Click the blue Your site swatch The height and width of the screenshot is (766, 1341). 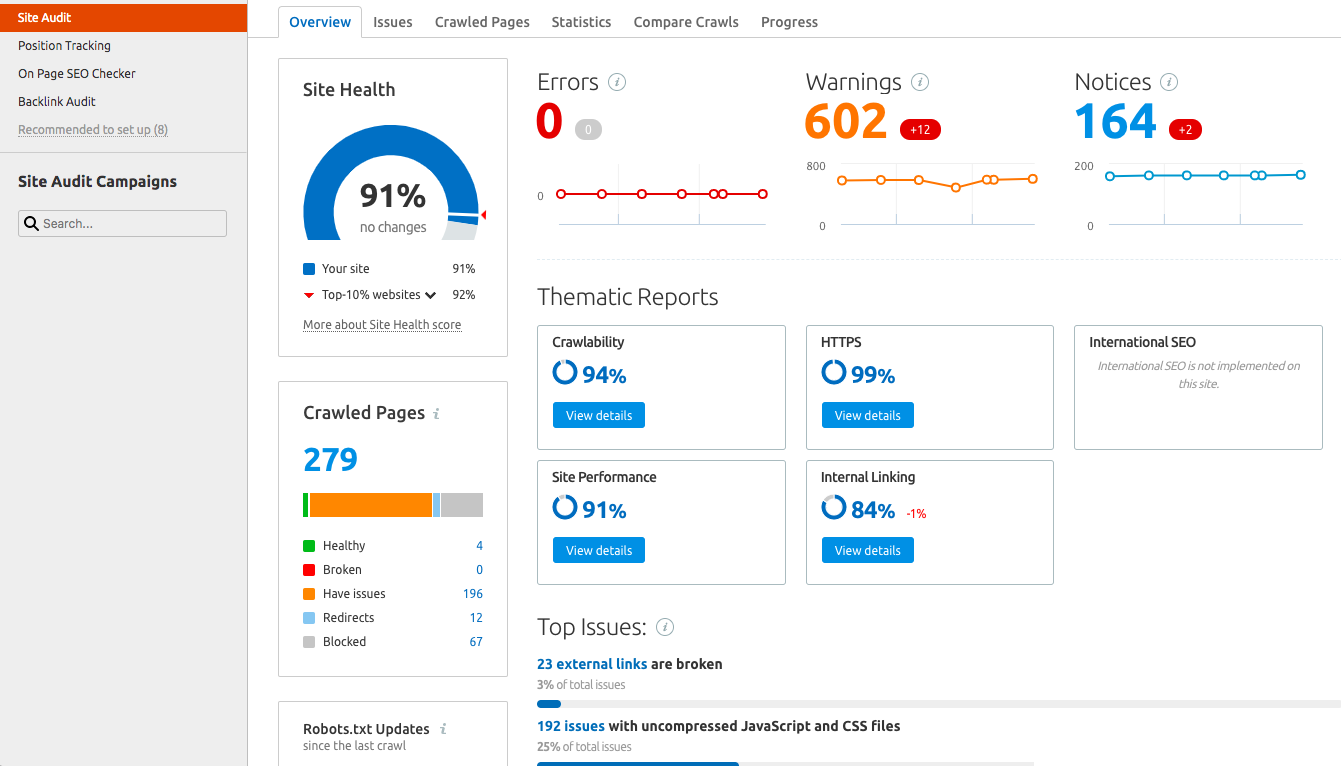click(x=309, y=269)
